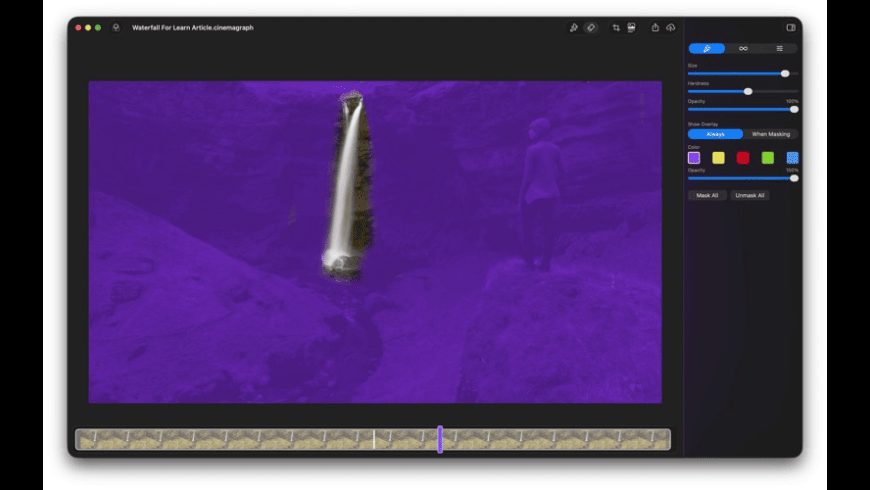Select the eraser tool in toolbar
The width and height of the screenshot is (870, 490).
[591, 28]
